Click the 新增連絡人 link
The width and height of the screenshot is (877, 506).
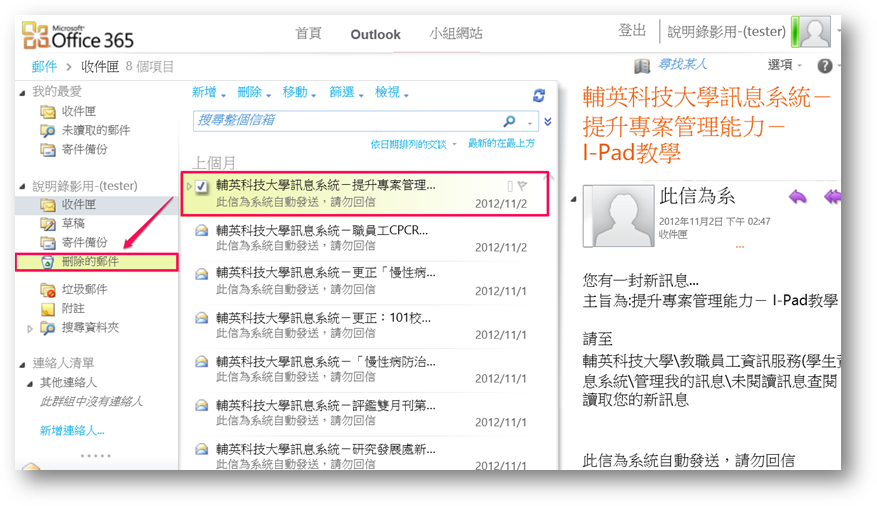pyautogui.click(x=72, y=431)
